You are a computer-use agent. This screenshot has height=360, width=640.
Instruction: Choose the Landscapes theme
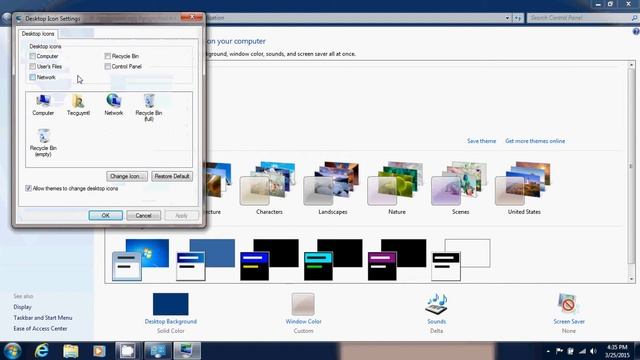coord(333,188)
